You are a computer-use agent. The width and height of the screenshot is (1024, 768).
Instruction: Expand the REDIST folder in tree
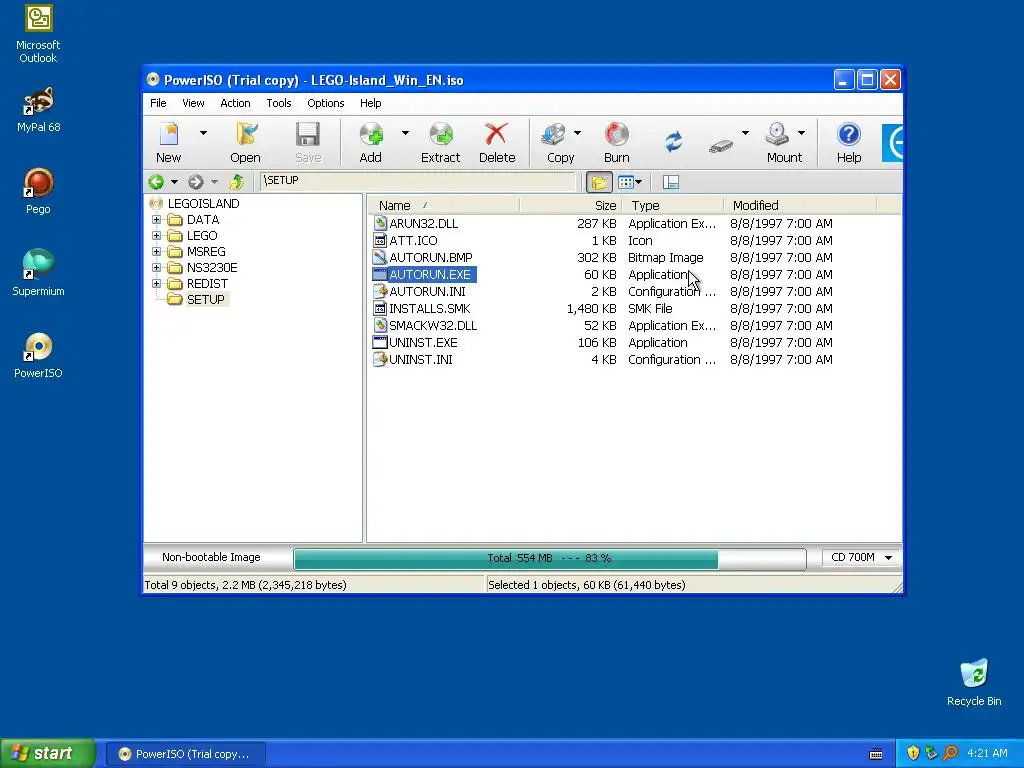point(156,283)
